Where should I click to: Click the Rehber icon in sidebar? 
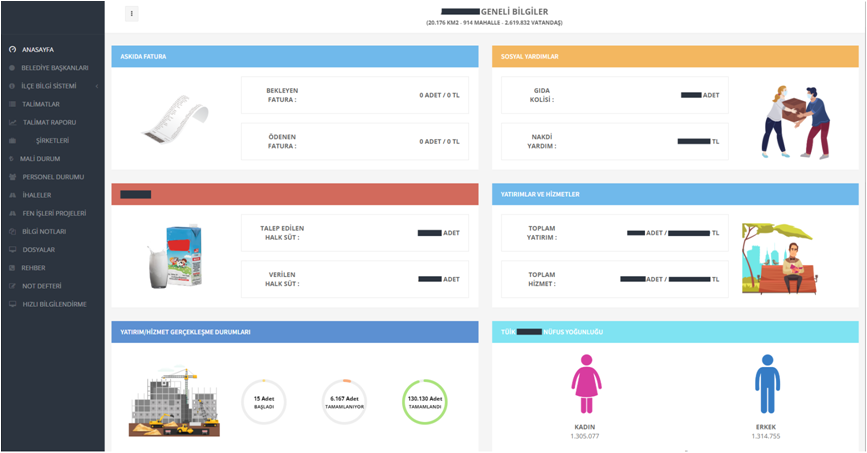coord(12,268)
